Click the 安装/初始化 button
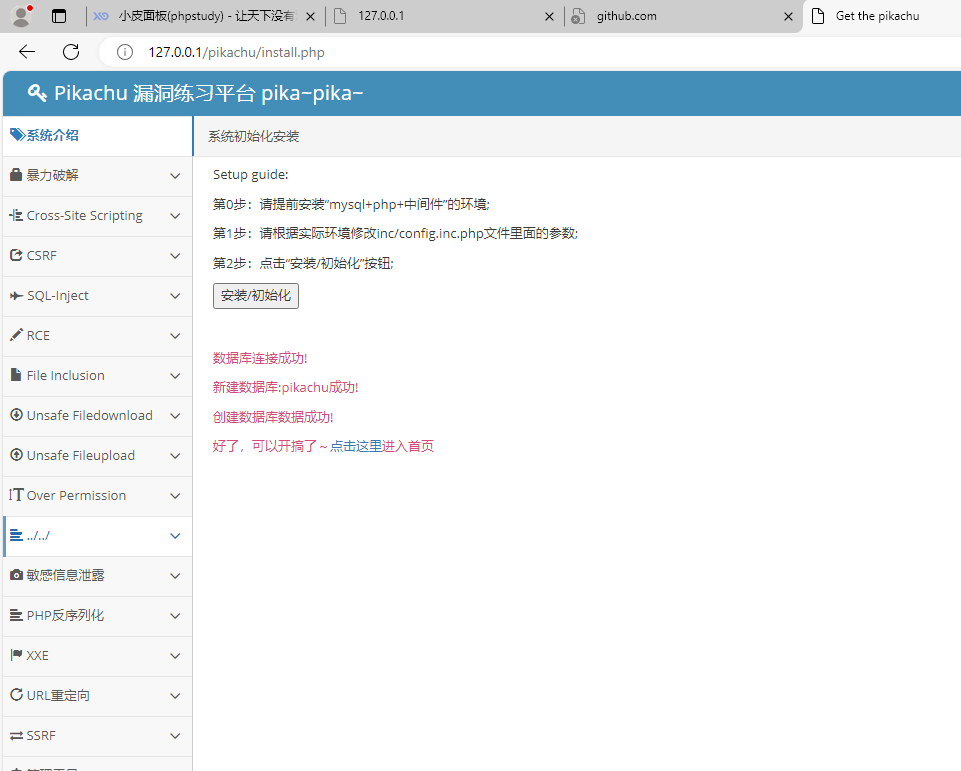 coord(256,296)
